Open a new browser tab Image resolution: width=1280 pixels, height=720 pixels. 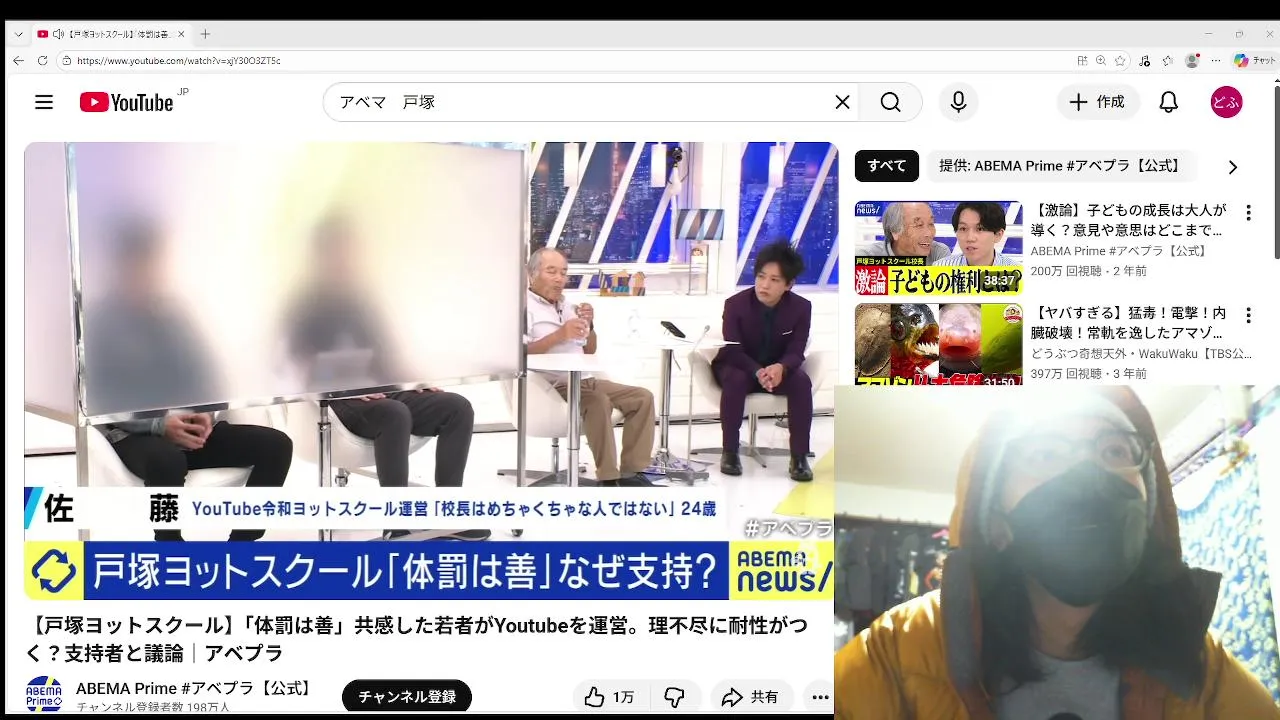click(x=205, y=34)
